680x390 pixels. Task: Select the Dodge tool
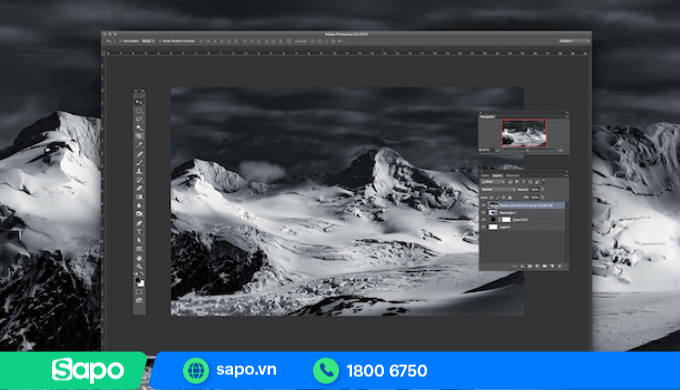(139, 214)
